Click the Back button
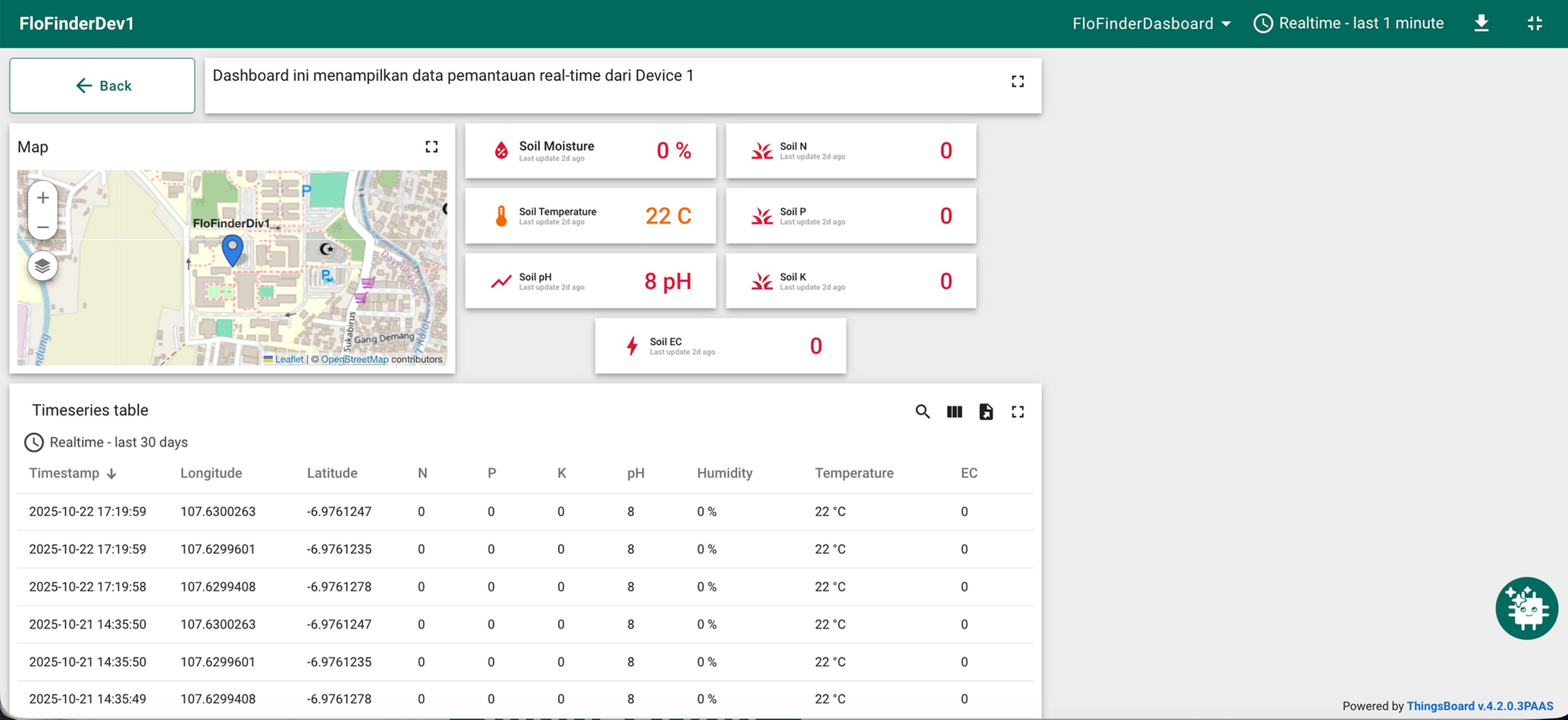This screenshot has height=720, width=1568. tap(102, 85)
